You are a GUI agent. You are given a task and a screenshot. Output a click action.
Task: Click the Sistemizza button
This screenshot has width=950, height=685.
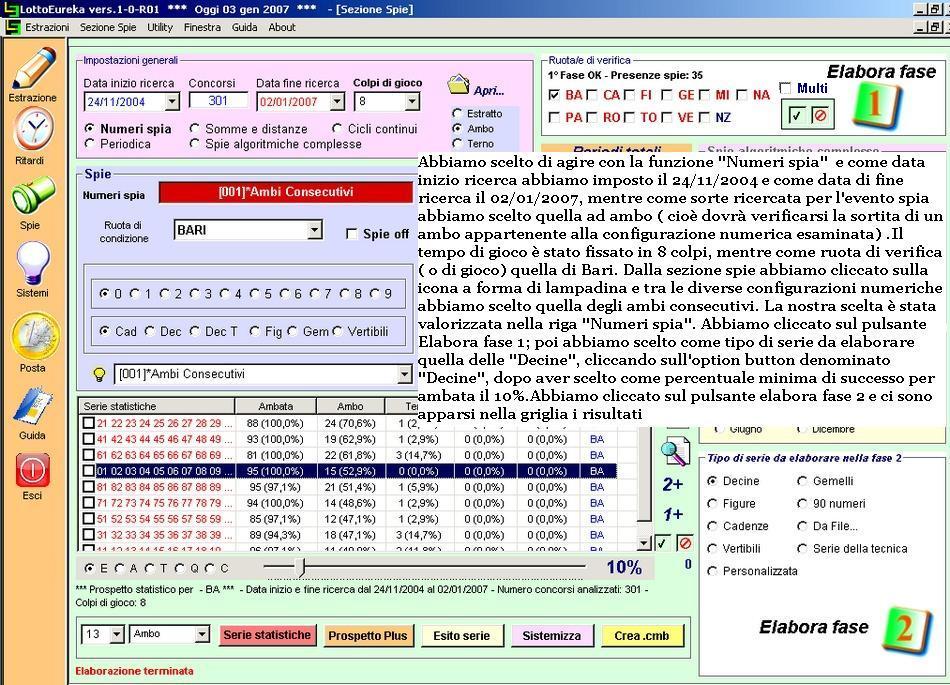pyautogui.click(x=552, y=636)
